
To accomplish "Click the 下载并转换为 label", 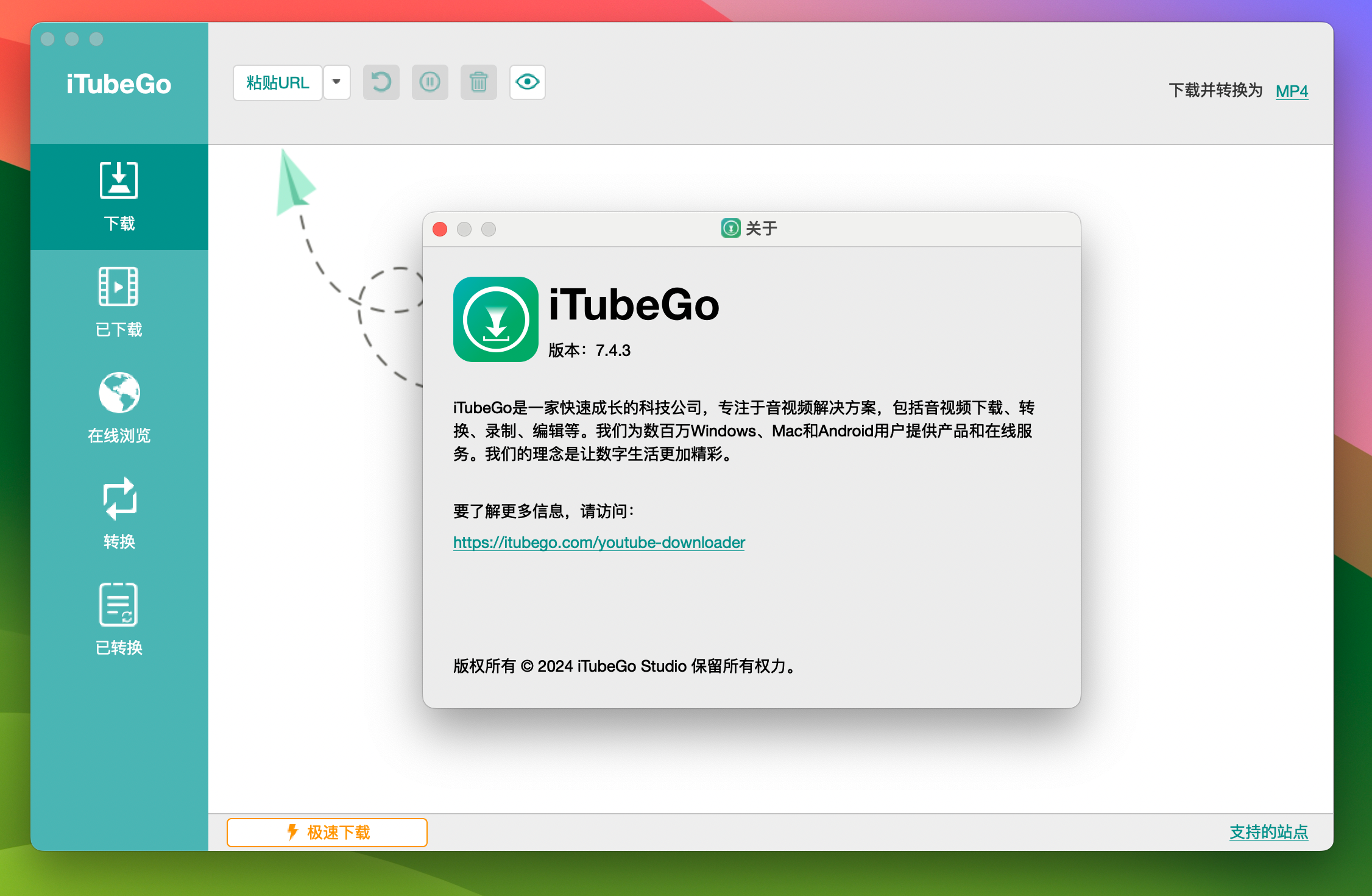I will [1215, 91].
